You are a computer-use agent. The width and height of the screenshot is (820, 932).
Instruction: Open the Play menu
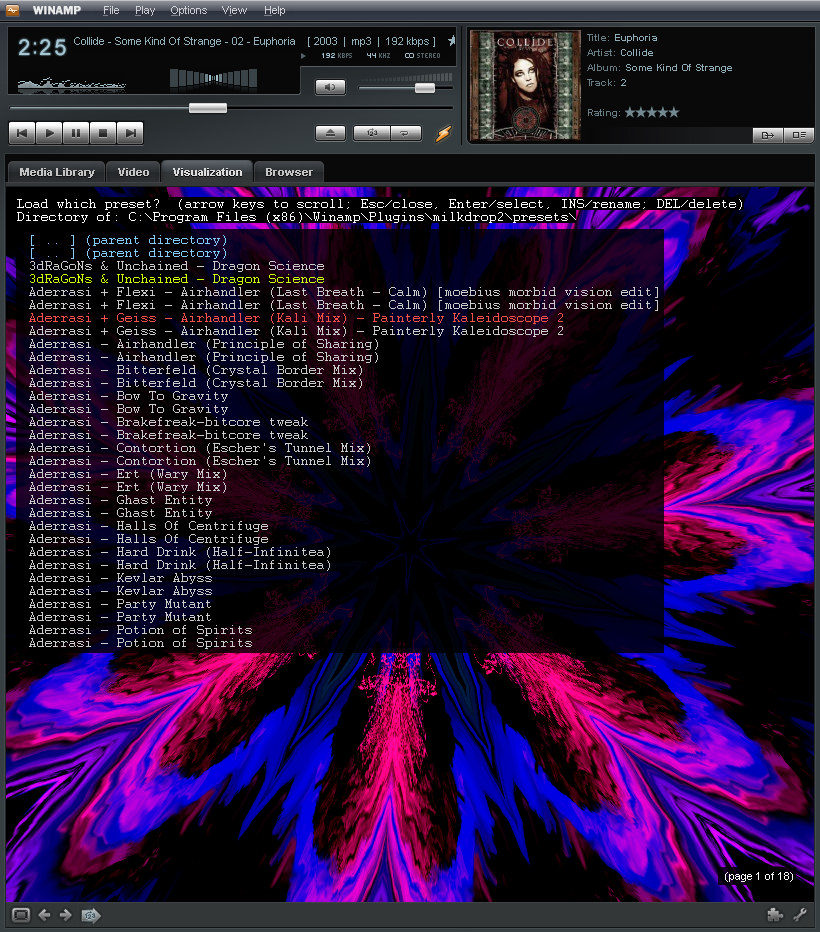pos(144,10)
